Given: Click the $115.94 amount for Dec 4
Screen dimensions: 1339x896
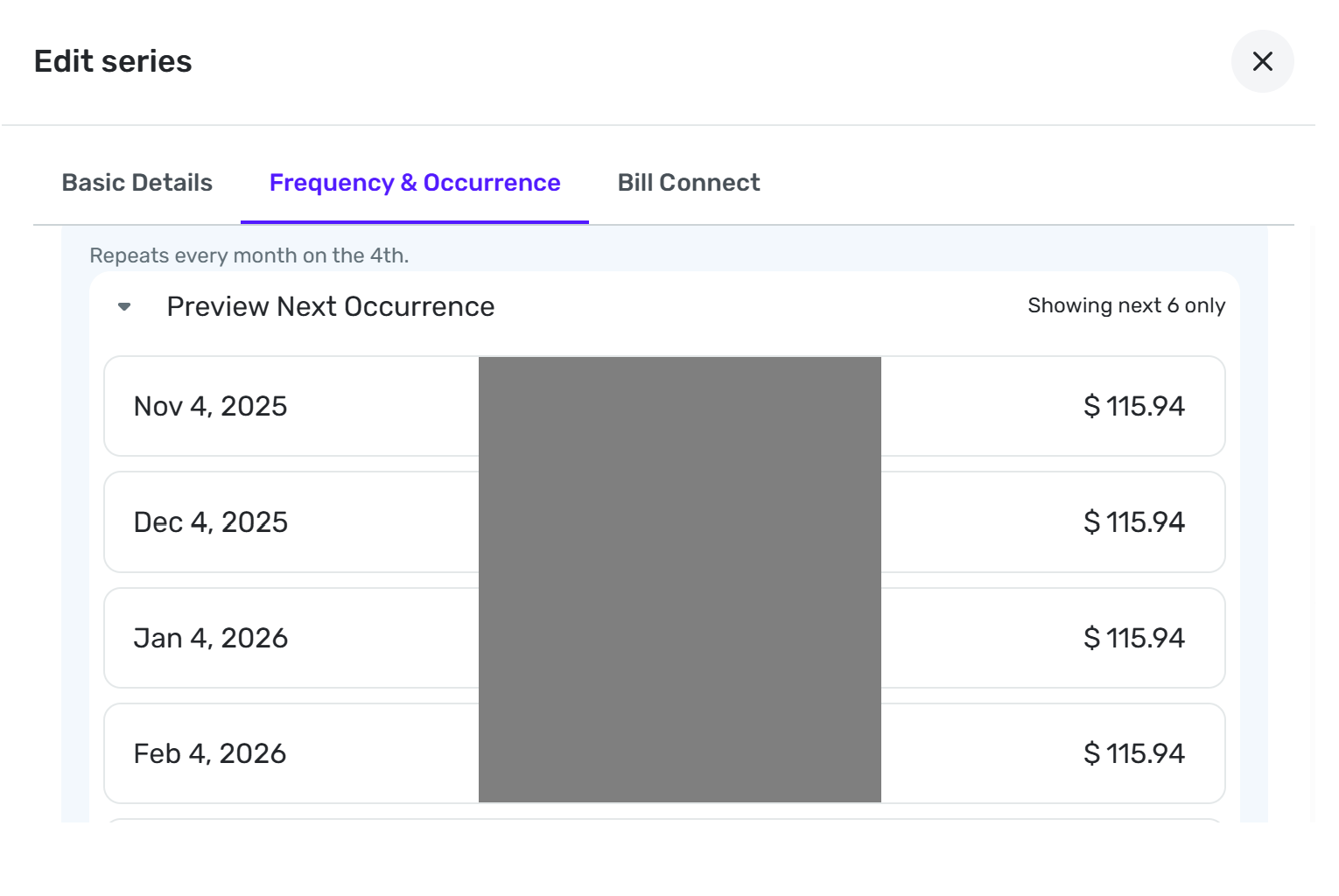Looking at the screenshot, I should coord(1134,522).
